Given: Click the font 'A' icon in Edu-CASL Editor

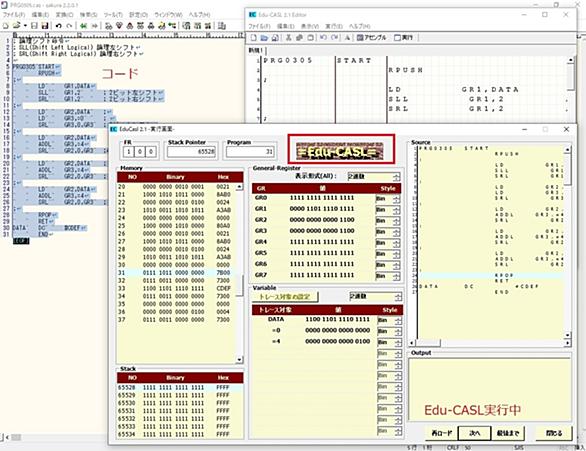Looking at the screenshot, I should pos(347,37).
